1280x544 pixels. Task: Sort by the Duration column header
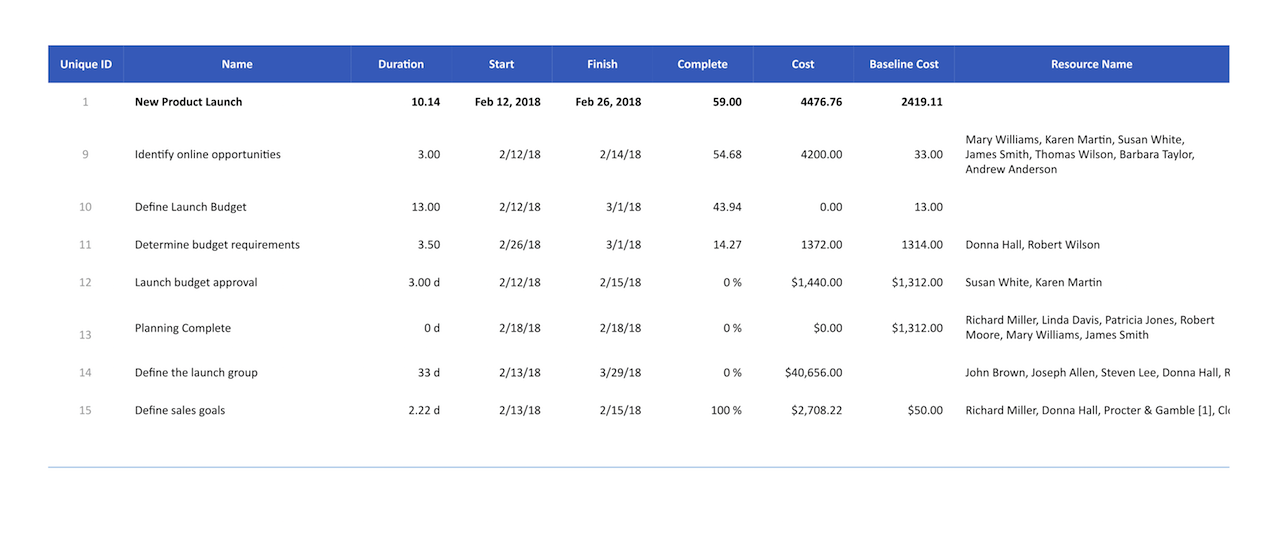pos(401,64)
